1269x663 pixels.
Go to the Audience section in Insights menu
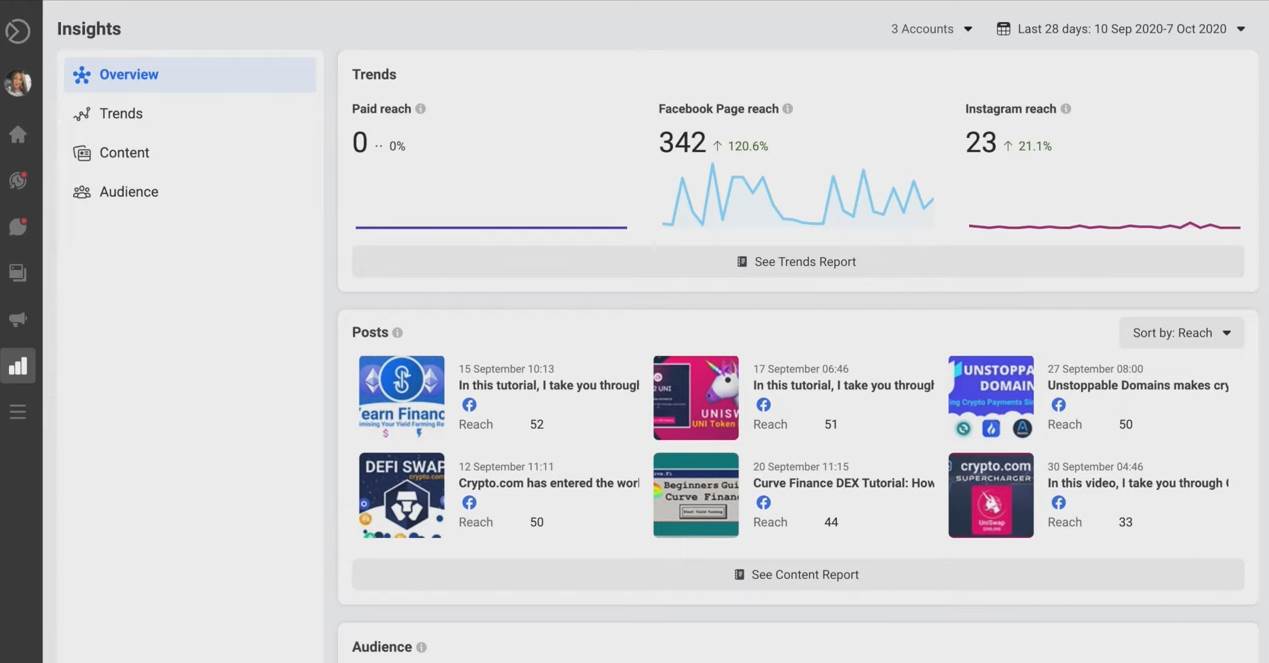pos(128,192)
